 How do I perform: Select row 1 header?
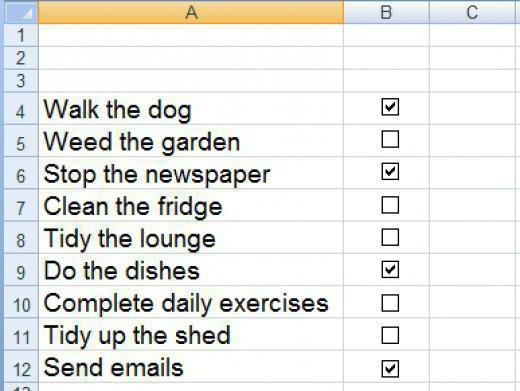(21, 35)
